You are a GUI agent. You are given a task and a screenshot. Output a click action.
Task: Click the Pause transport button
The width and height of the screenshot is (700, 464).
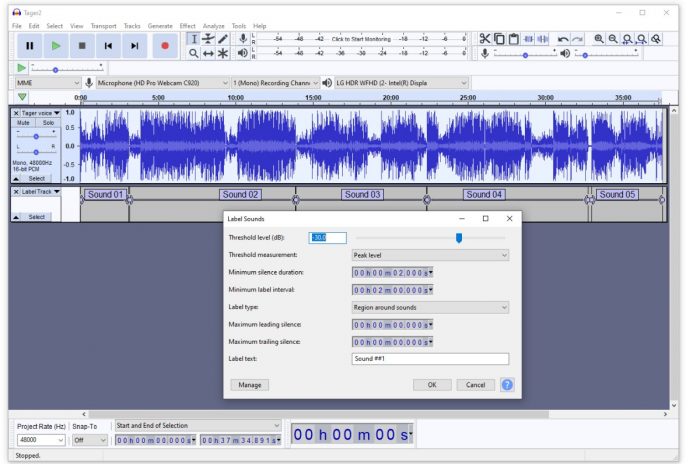coord(30,45)
